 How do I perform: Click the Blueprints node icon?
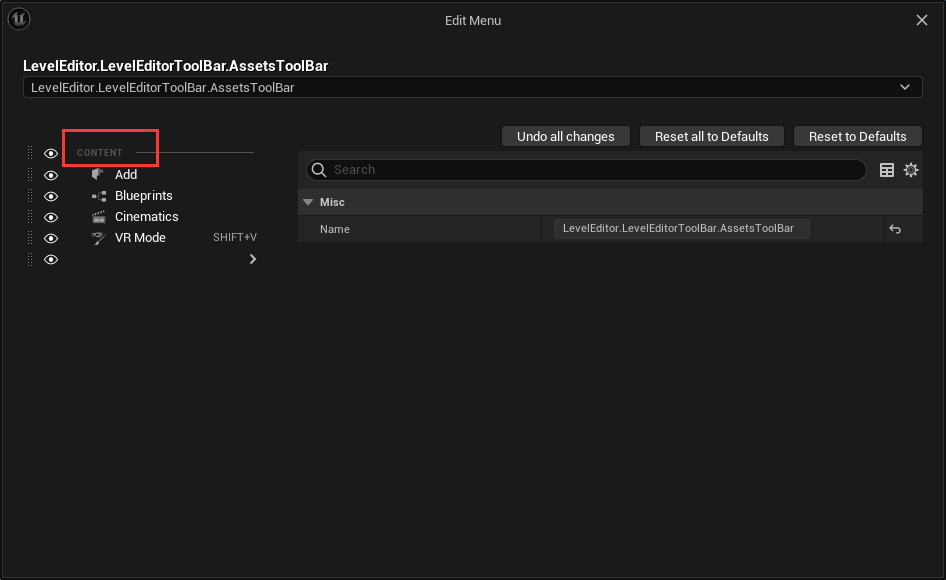point(98,196)
